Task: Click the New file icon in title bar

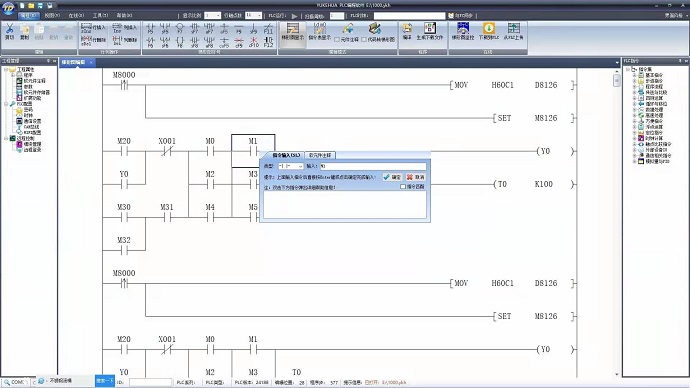Action: pos(22,6)
